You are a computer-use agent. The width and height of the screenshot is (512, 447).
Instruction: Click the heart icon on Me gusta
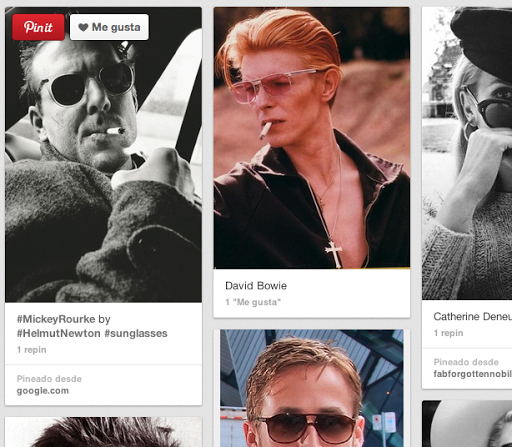point(83,27)
